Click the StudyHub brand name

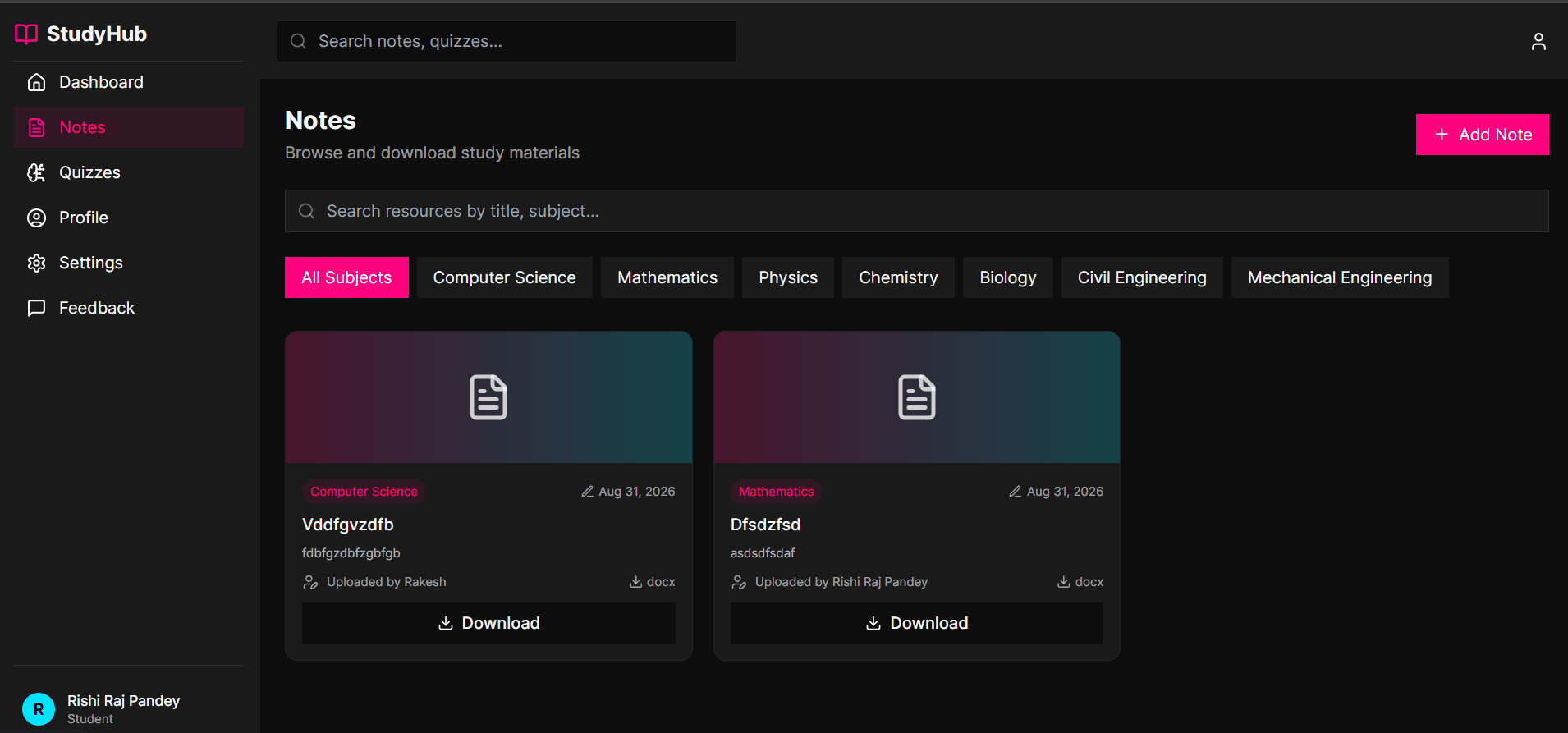click(x=97, y=34)
